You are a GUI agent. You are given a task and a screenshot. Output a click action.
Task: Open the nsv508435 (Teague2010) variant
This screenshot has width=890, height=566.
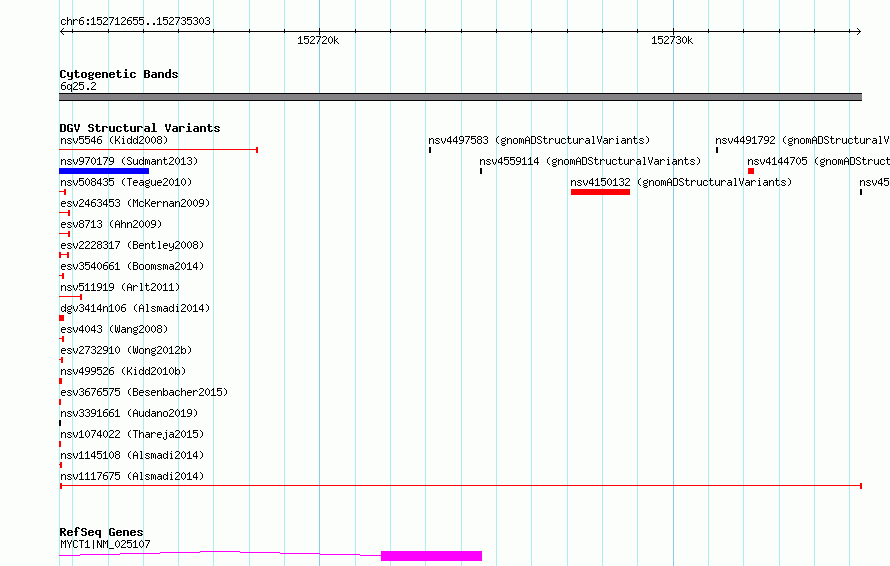click(126, 182)
